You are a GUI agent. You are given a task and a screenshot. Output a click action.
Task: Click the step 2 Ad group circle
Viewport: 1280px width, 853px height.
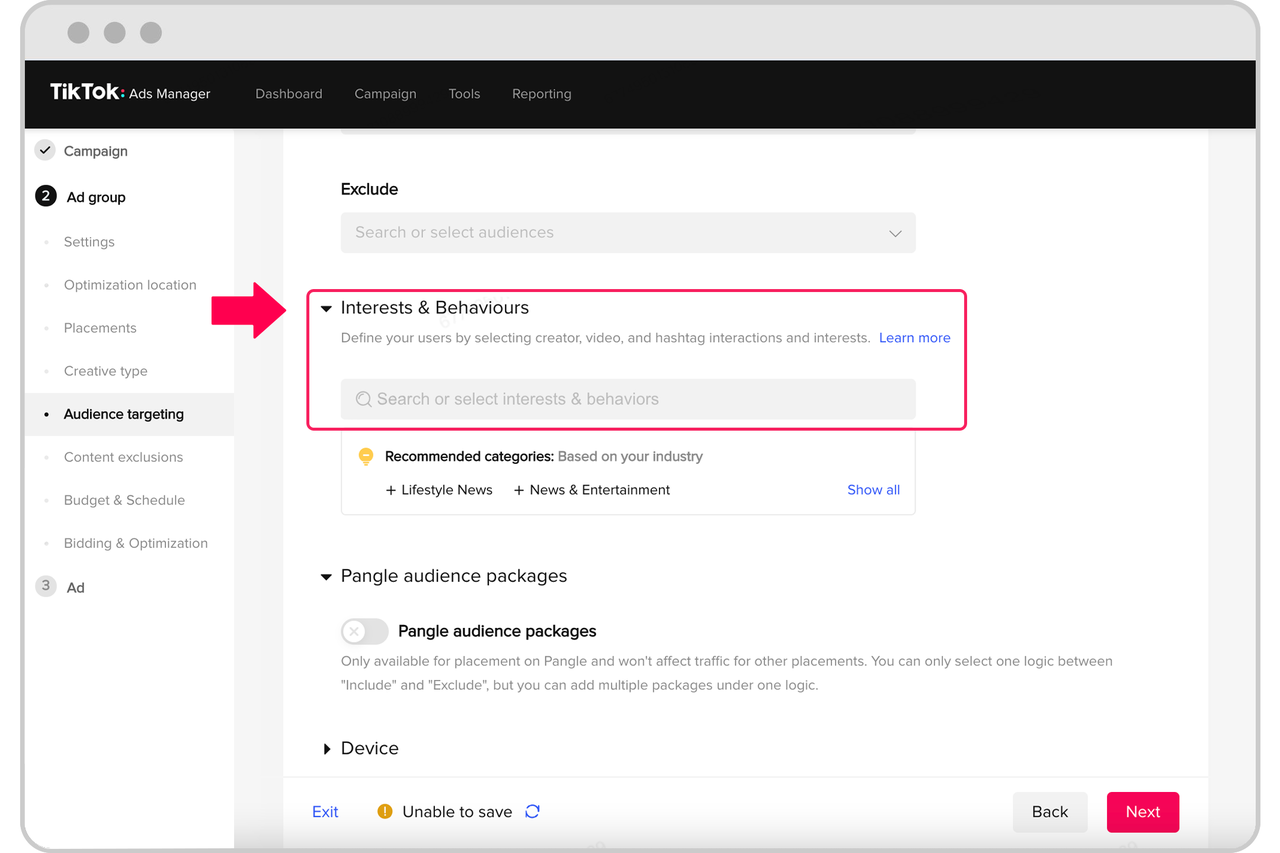[45, 196]
